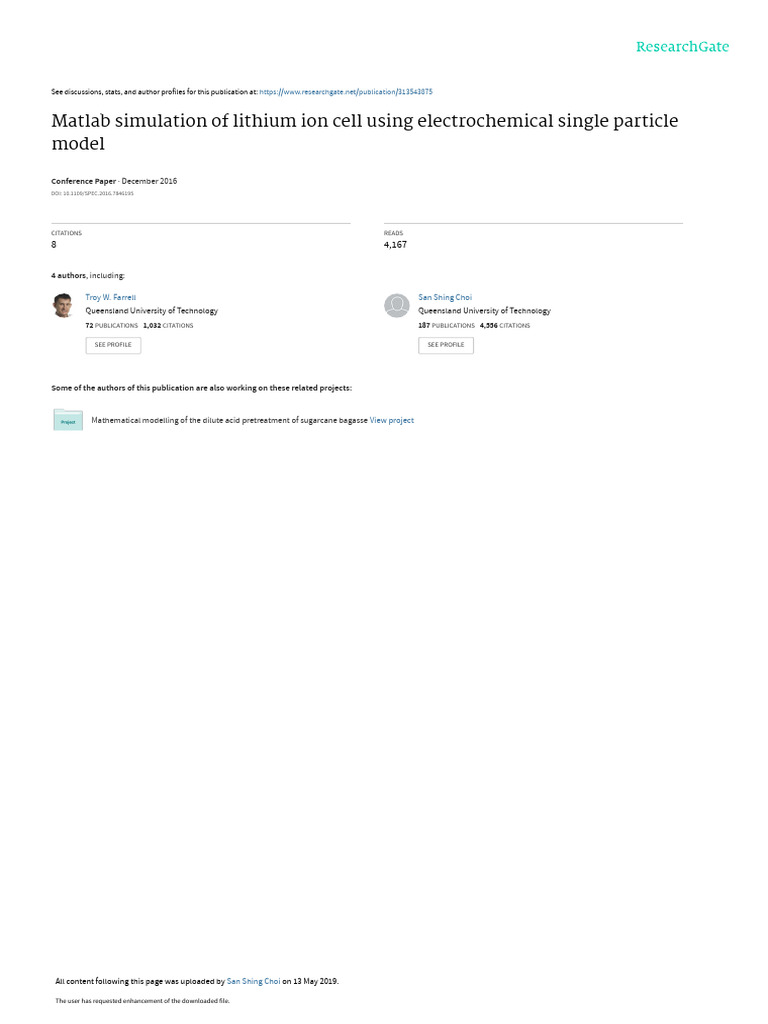
Task: Select the DOI text below Conference Paper
Action: [x=92, y=193]
